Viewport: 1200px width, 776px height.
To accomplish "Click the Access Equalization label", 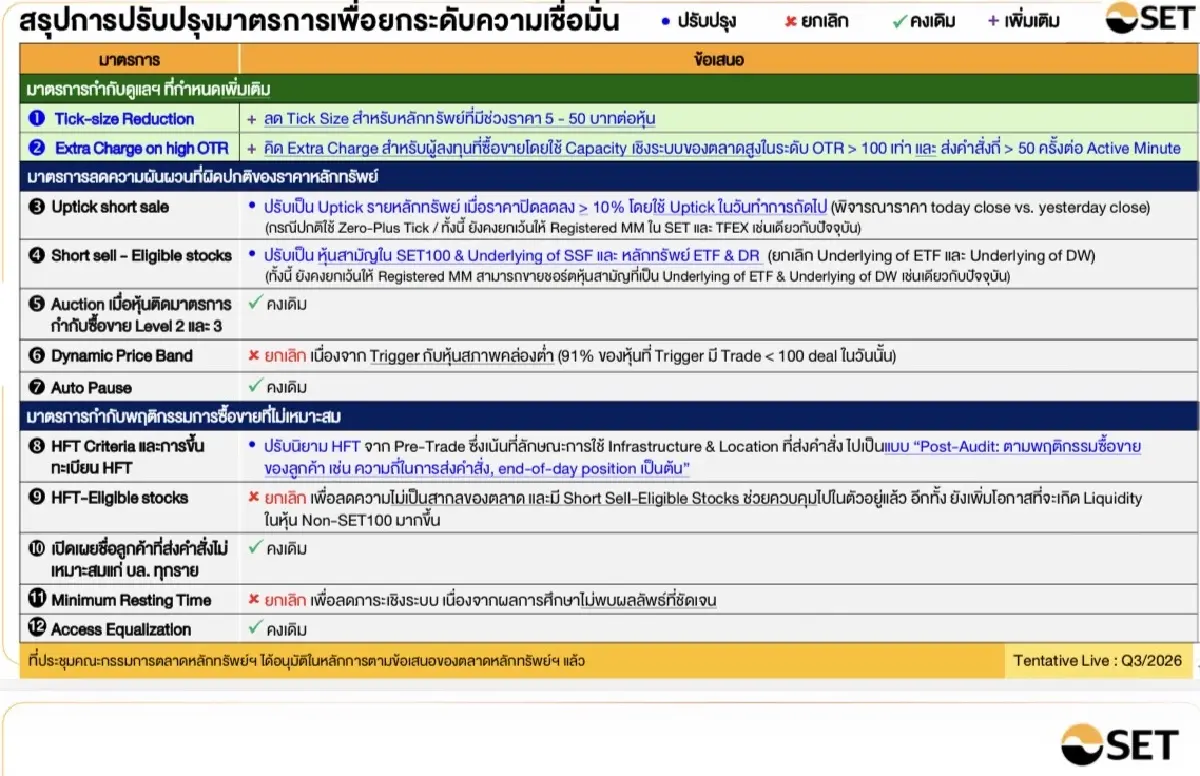I will [x=121, y=629].
